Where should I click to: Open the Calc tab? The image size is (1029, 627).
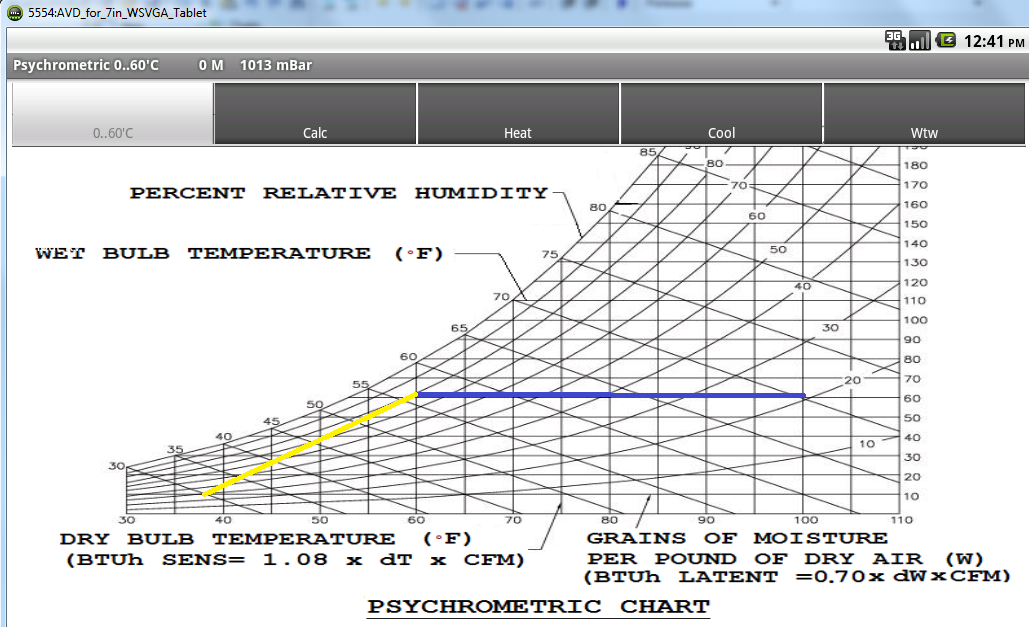[x=315, y=114]
